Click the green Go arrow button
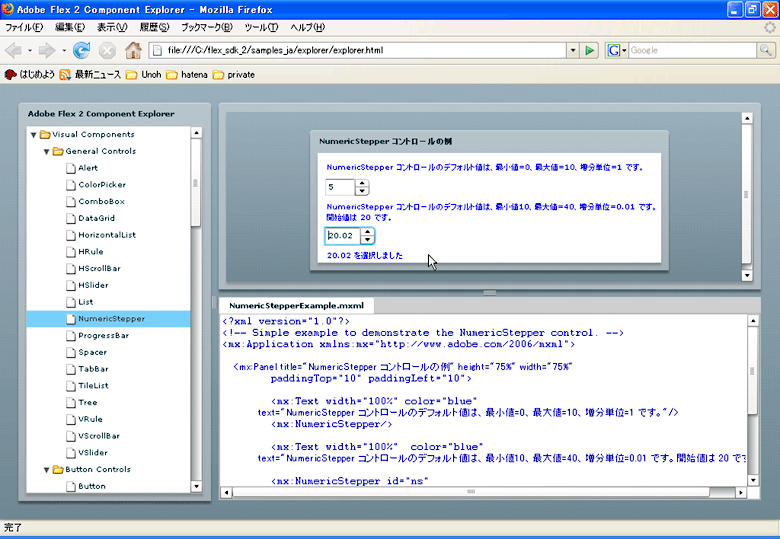Viewport: 780px width, 539px height. point(589,50)
